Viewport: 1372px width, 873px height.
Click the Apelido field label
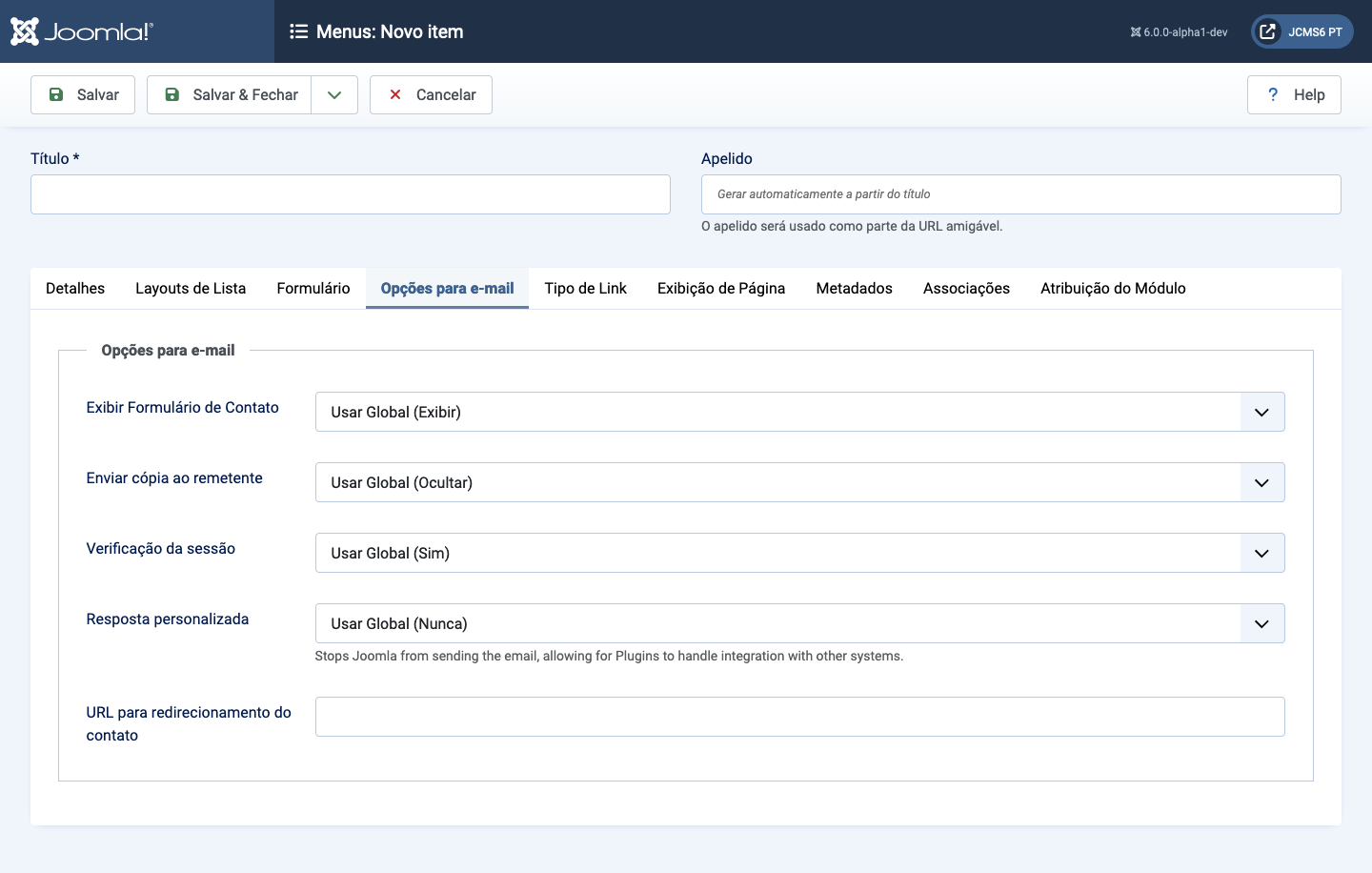click(727, 158)
